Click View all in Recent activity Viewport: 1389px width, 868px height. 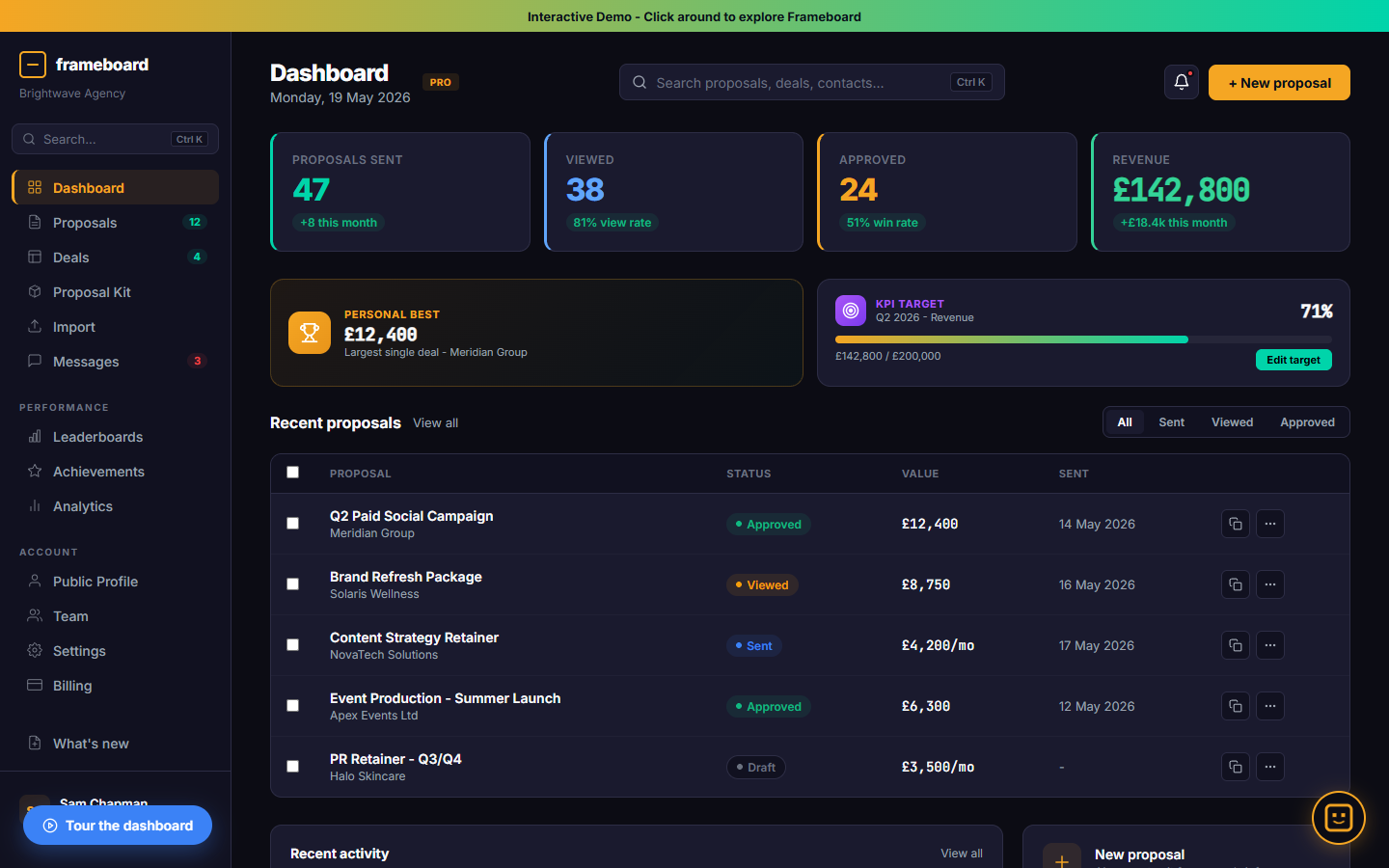tap(962, 854)
